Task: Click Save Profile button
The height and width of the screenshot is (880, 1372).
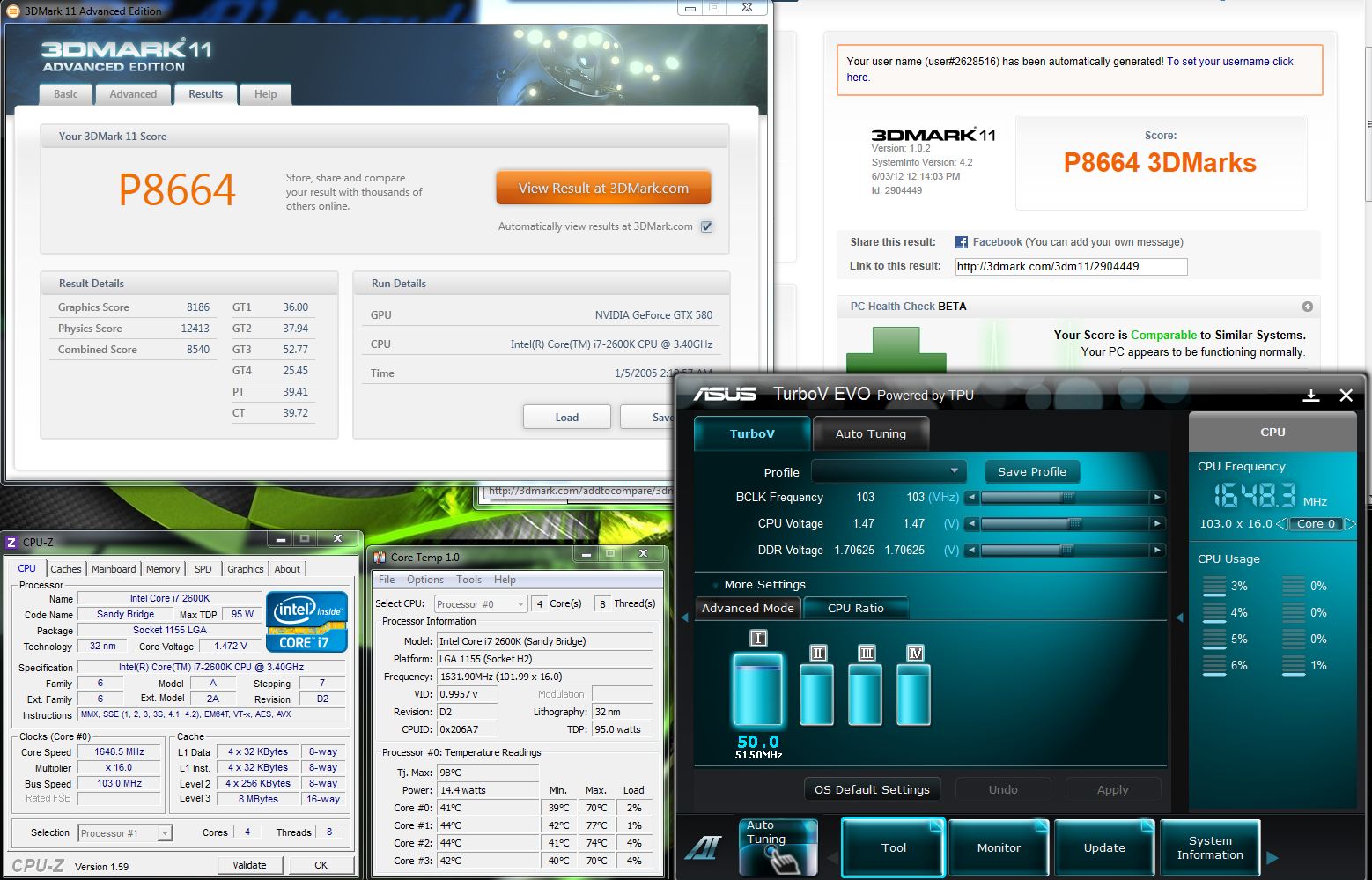Action: pyautogui.click(x=1032, y=471)
